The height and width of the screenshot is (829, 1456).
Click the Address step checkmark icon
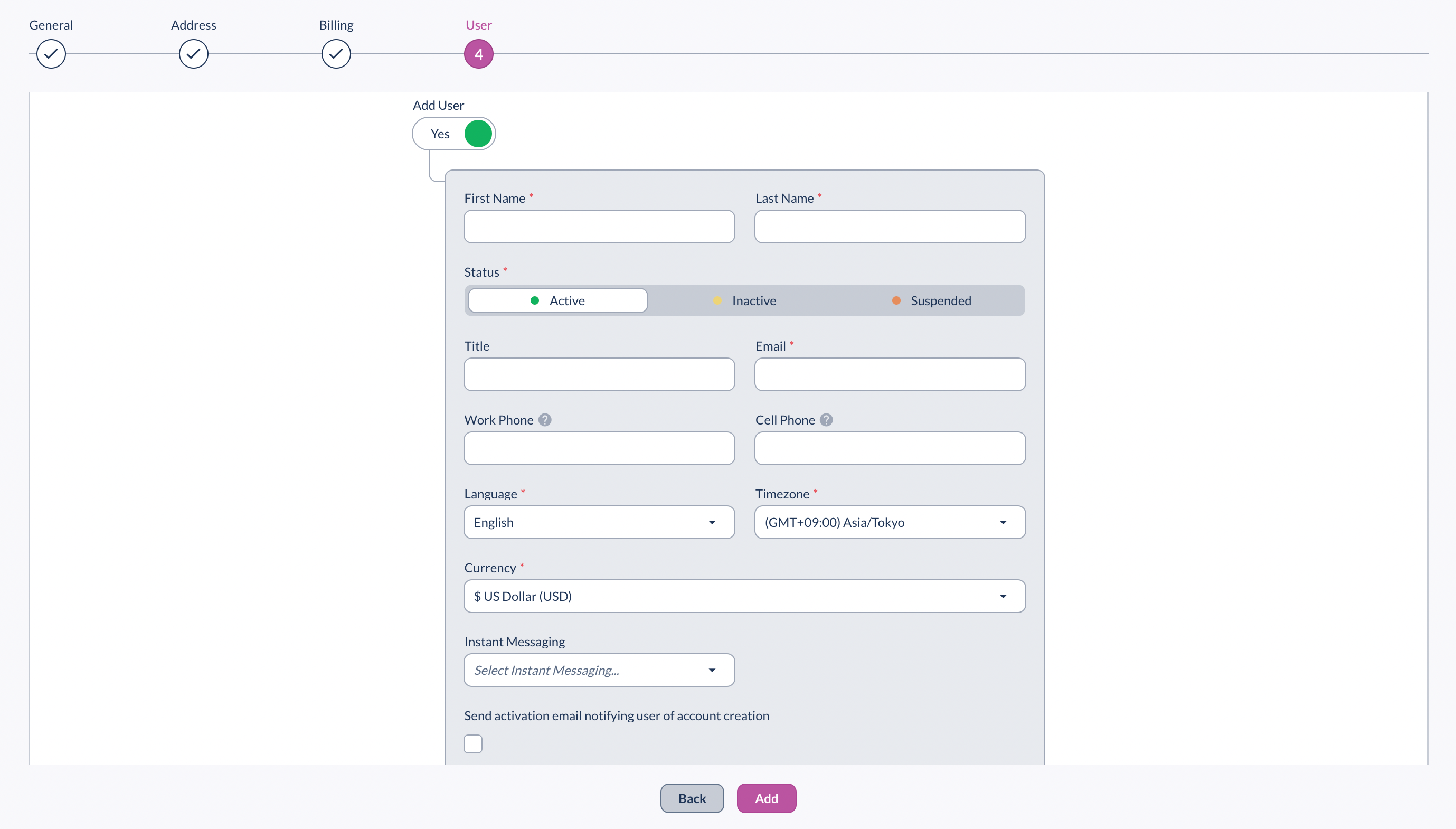click(194, 54)
